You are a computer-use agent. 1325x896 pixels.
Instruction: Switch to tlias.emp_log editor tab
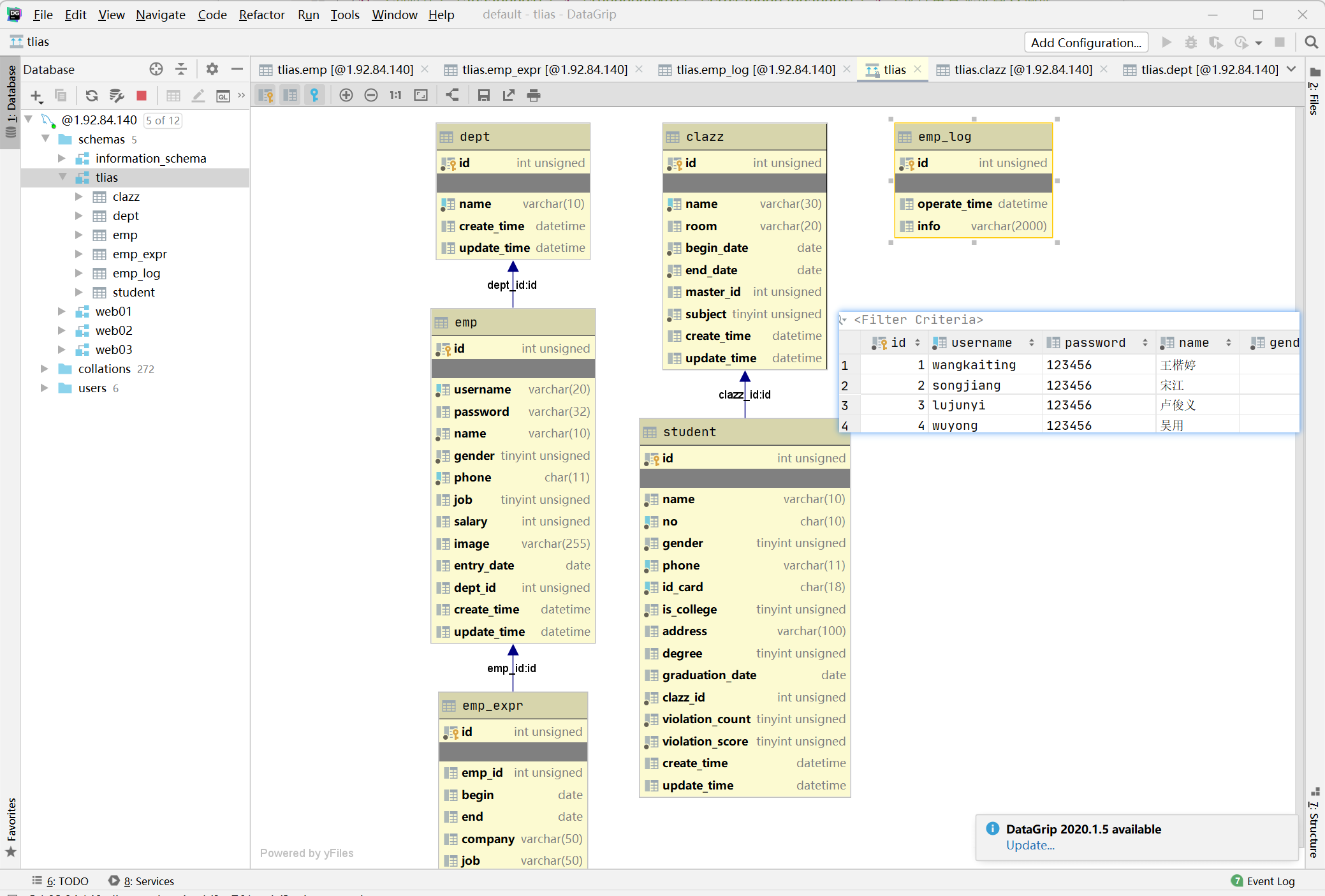[x=755, y=70]
